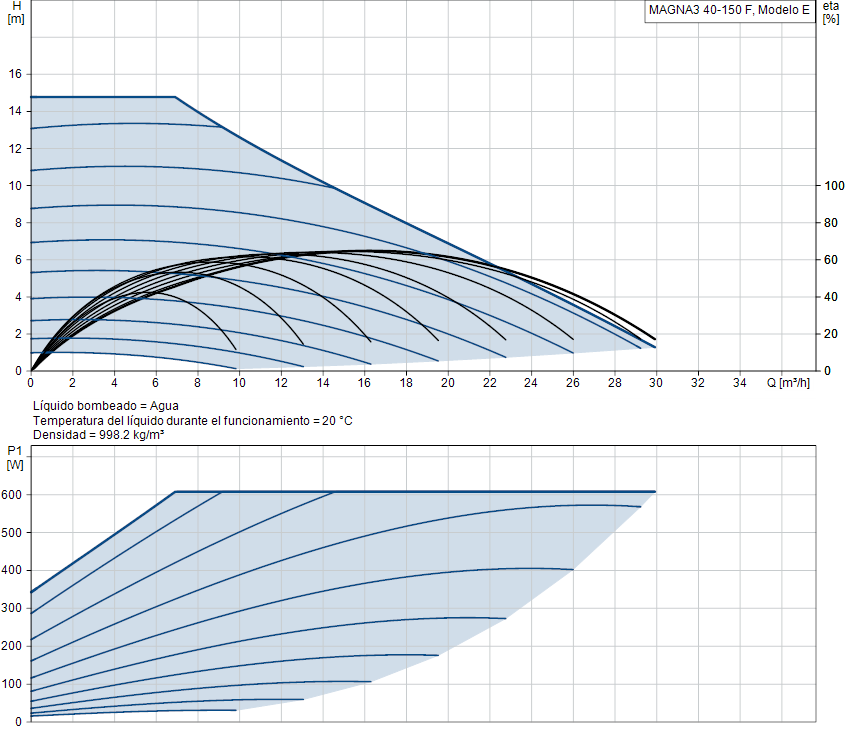The image size is (847, 742).
Task: Click the 100 tick on power axis
Action: pyautogui.click(x=11, y=684)
